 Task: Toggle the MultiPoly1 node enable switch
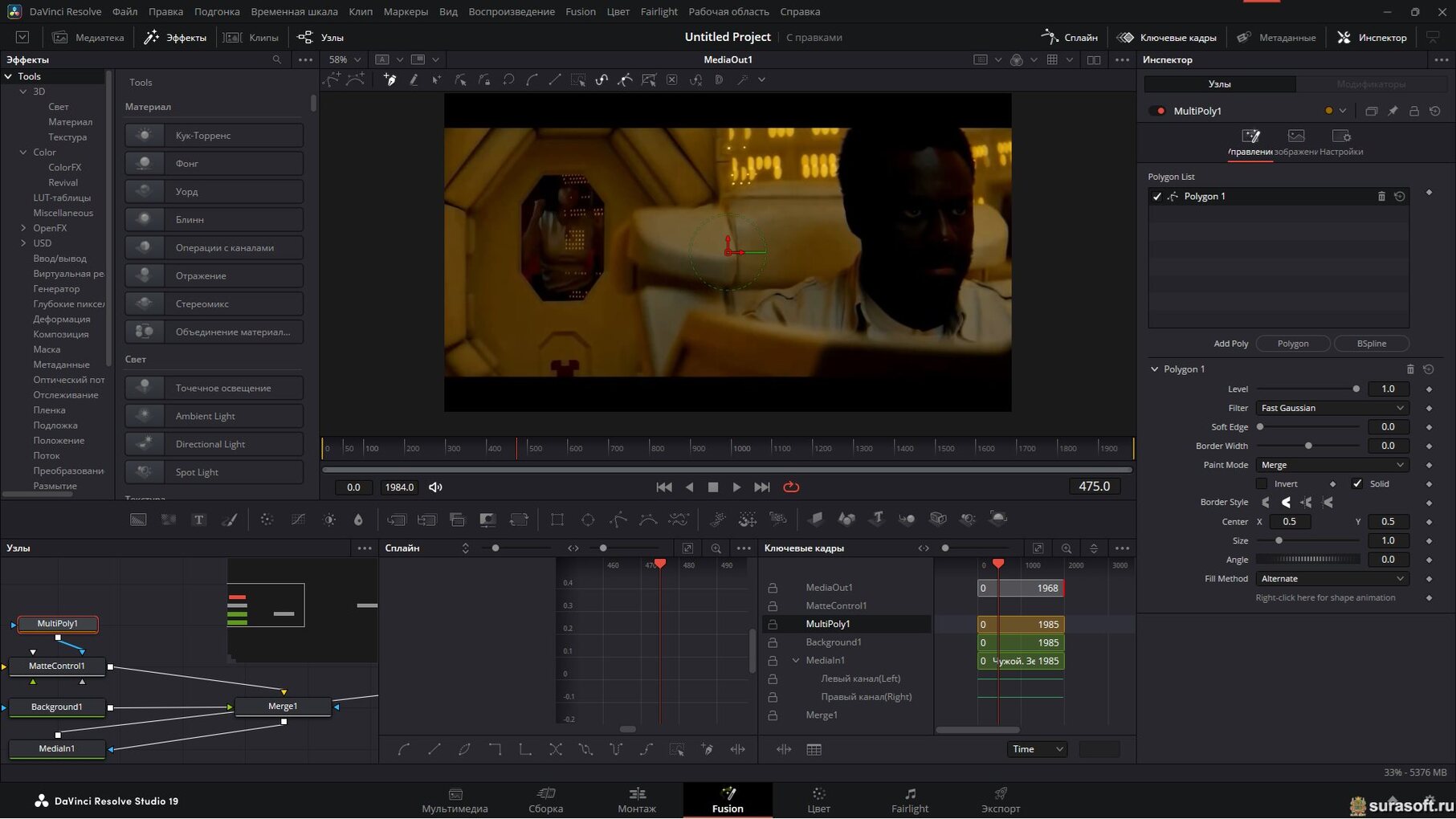1157,111
